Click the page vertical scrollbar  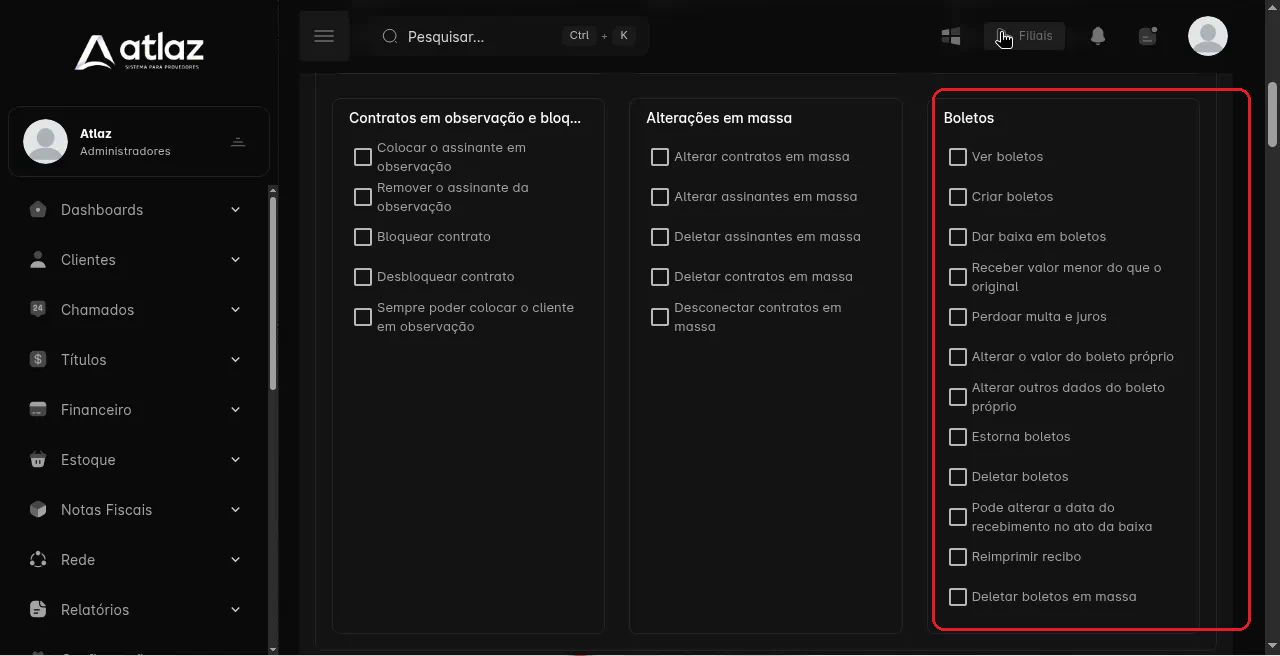point(1272,115)
